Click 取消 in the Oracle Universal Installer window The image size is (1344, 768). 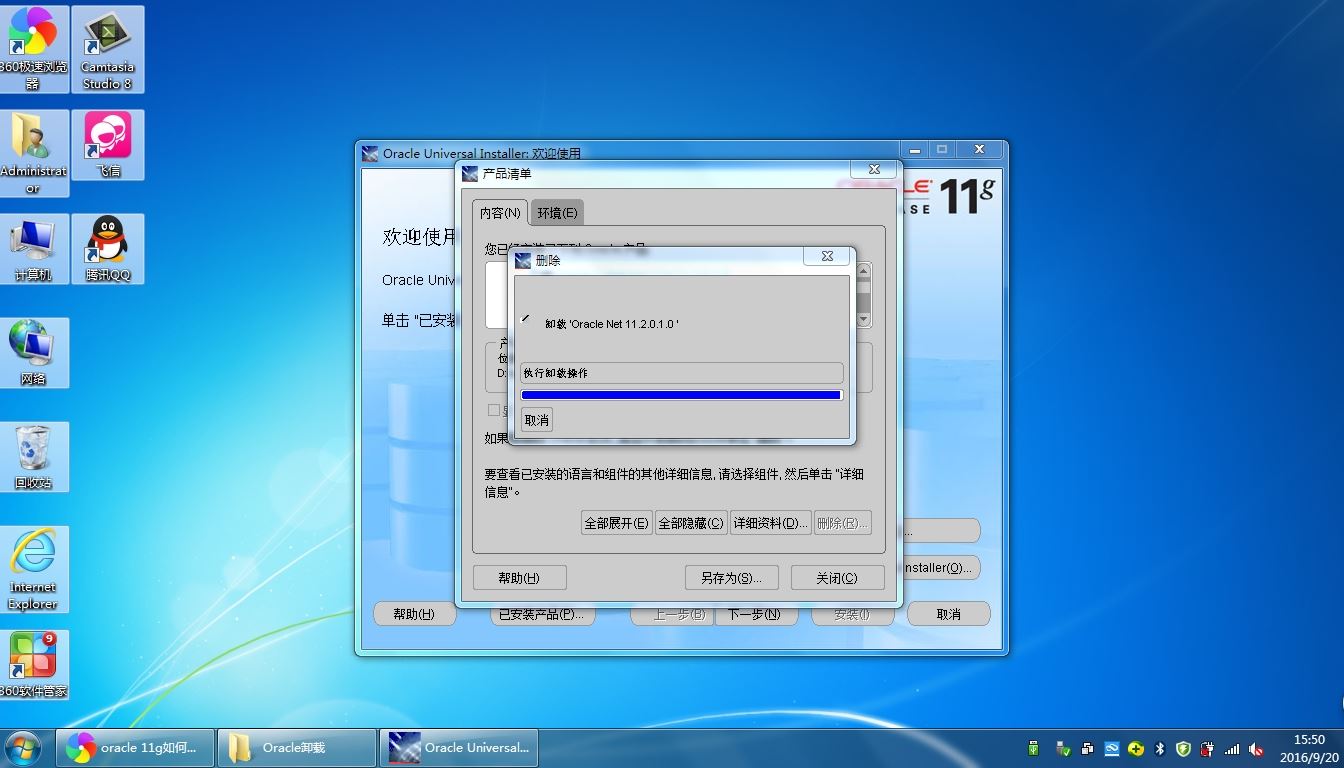948,614
